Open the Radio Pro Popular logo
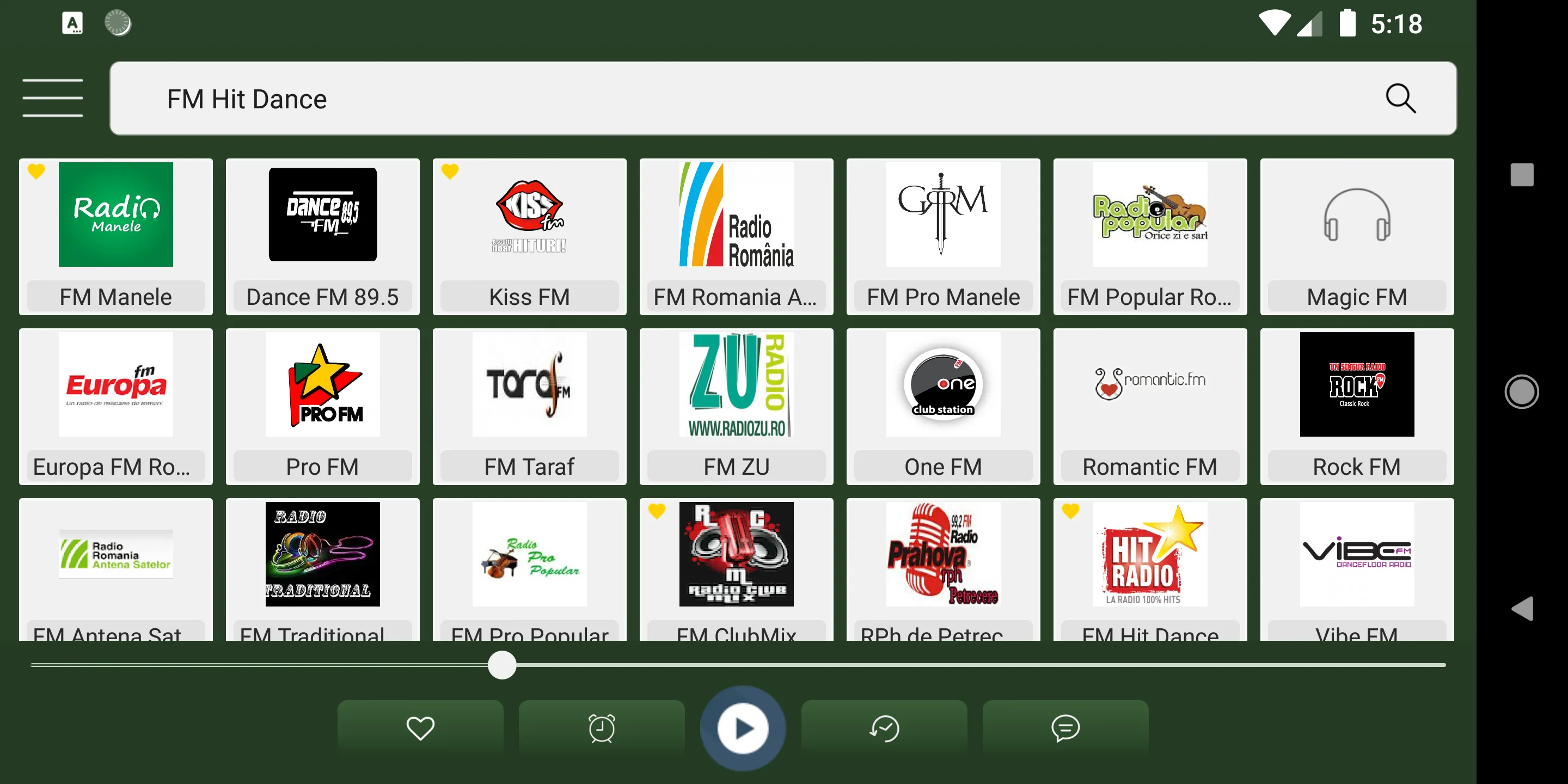This screenshot has height=784, width=1568. [530, 554]
